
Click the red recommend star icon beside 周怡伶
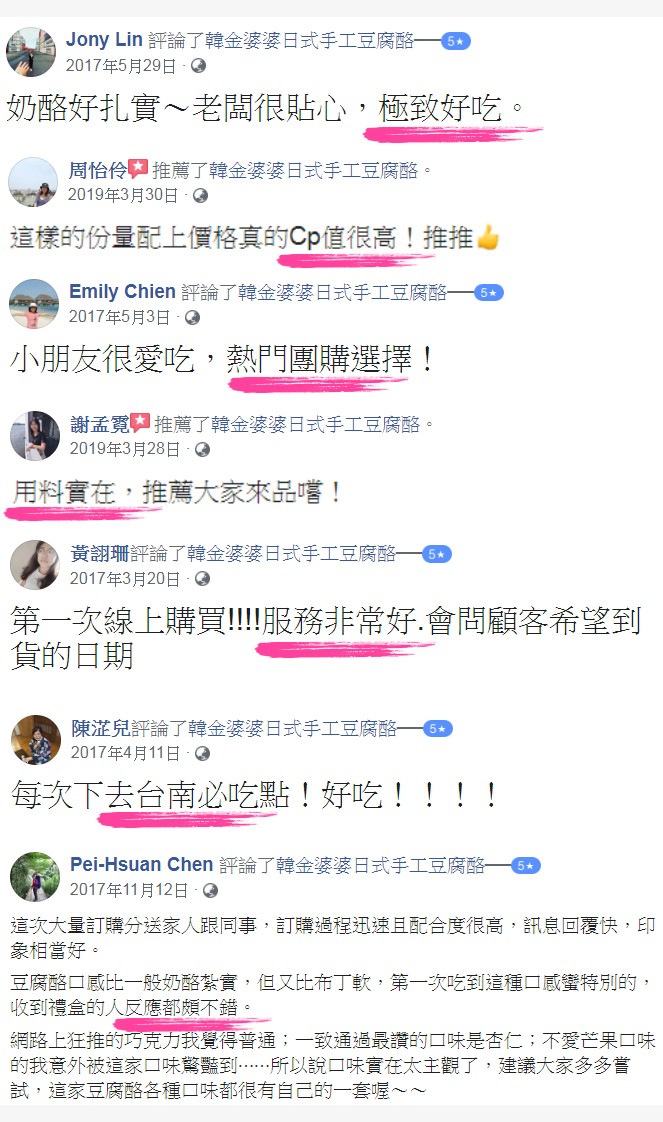(138, 169)
